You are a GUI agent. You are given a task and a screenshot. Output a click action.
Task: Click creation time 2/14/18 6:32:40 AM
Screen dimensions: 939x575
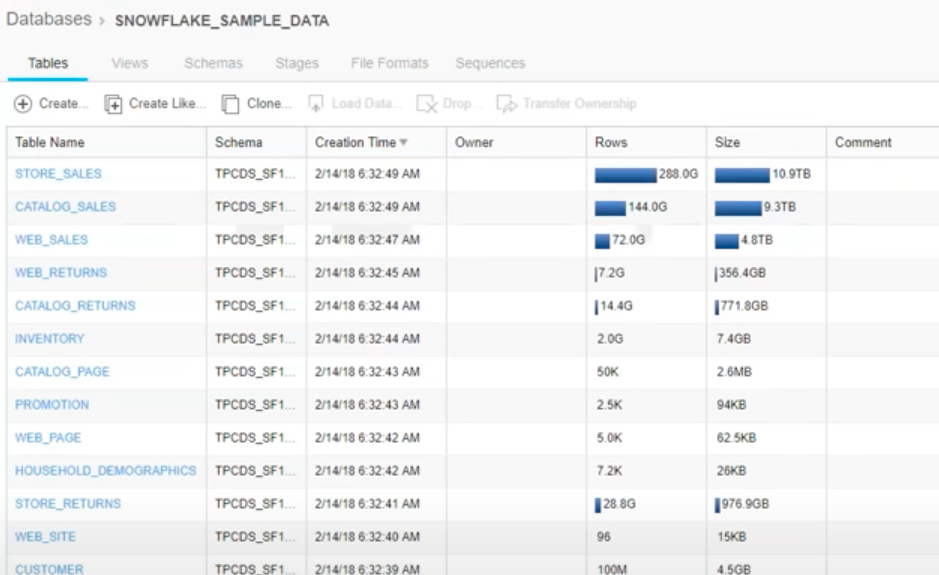(x=367, y=536)
